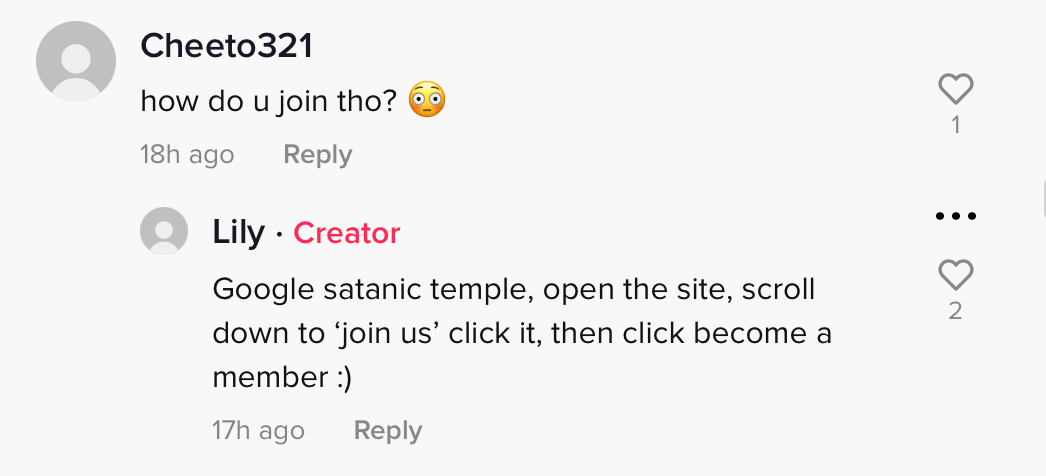This screenshot has height=476, width=1046.
Task: Click the quoted 'join us' text
Action: click(x=387, y=333)
